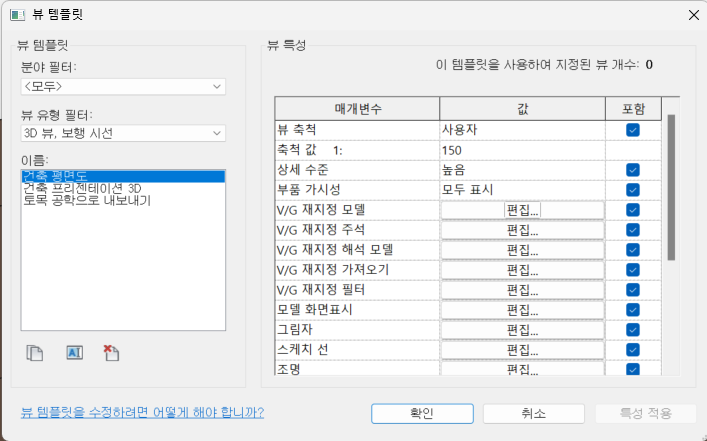This screenshot has height=441, width=707.
Task: Click the duplicate view template icon
Action: (x=35, y=352)
